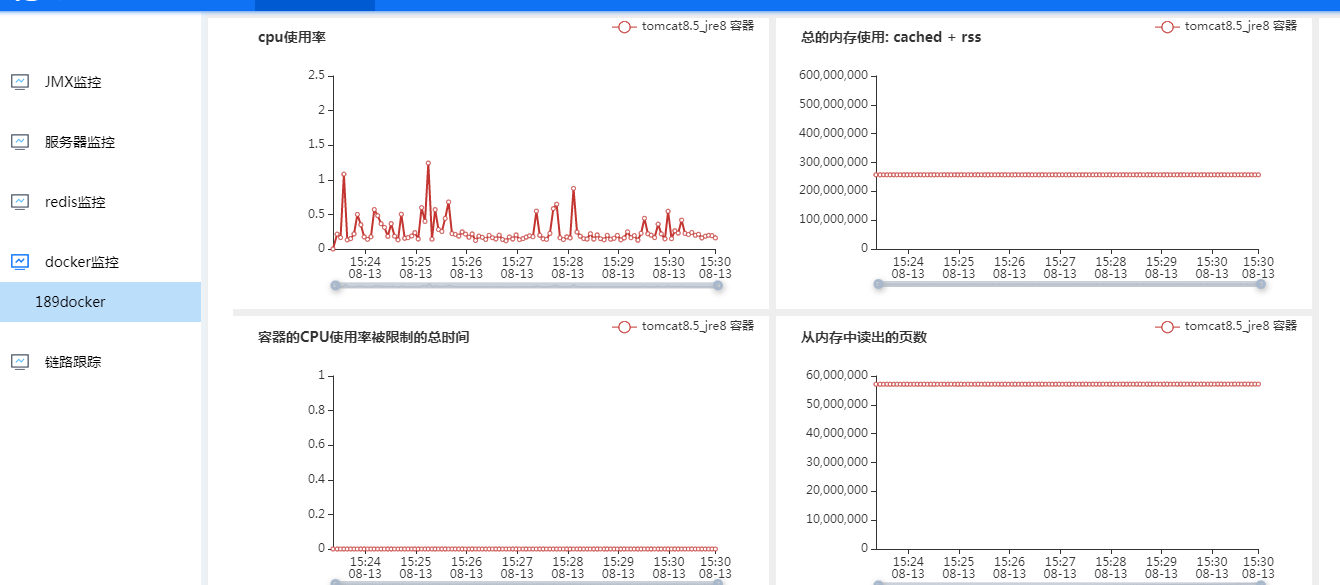The width and height of the screenshot is (1340, 585).
Task: Toggle tomcat8.5_jre8 legend in 从内存中读出的页数 chart
Action: pos(1226,327)
